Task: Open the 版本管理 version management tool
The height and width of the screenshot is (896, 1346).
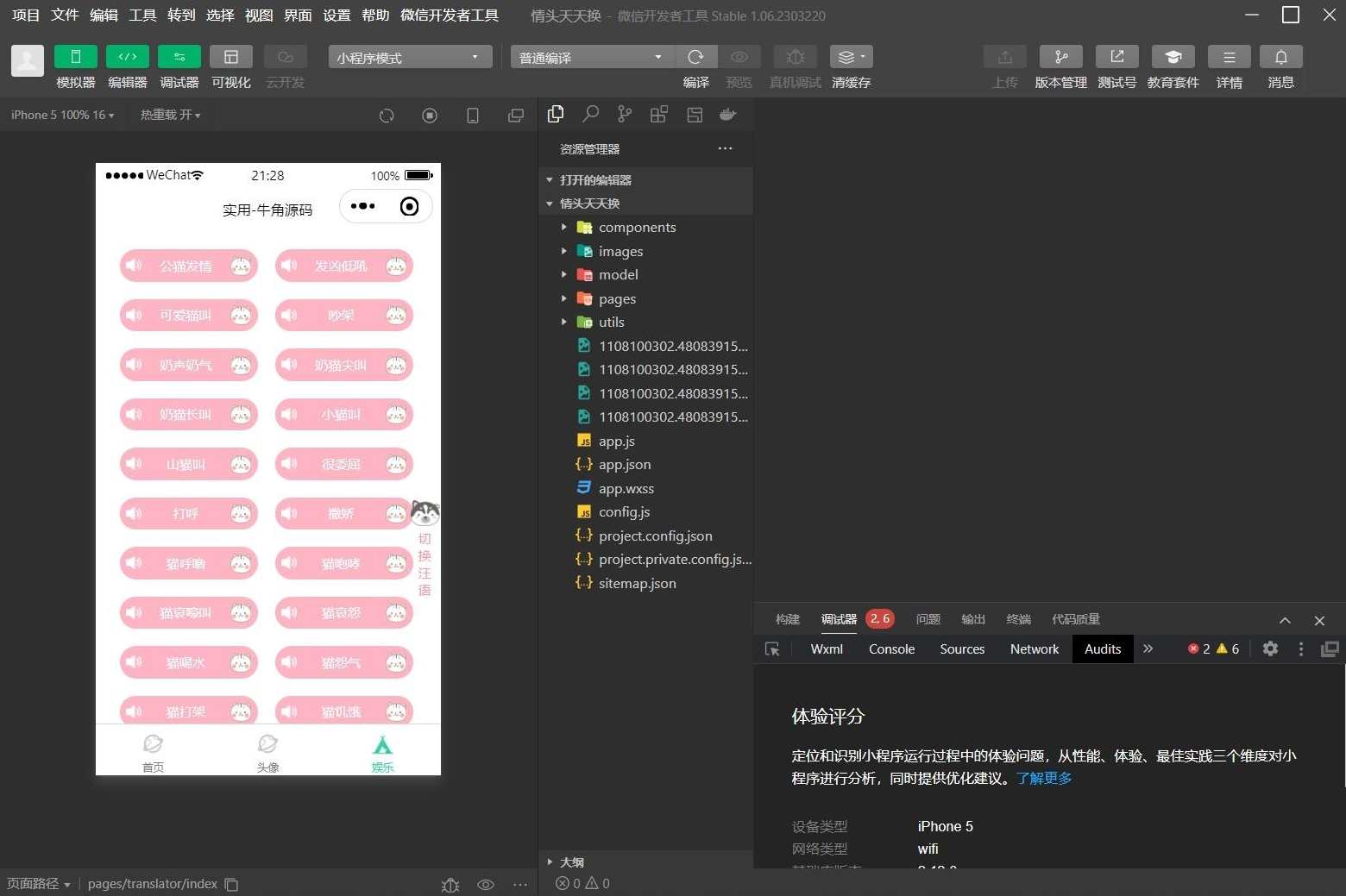Action: click(x=1060, y=57)
